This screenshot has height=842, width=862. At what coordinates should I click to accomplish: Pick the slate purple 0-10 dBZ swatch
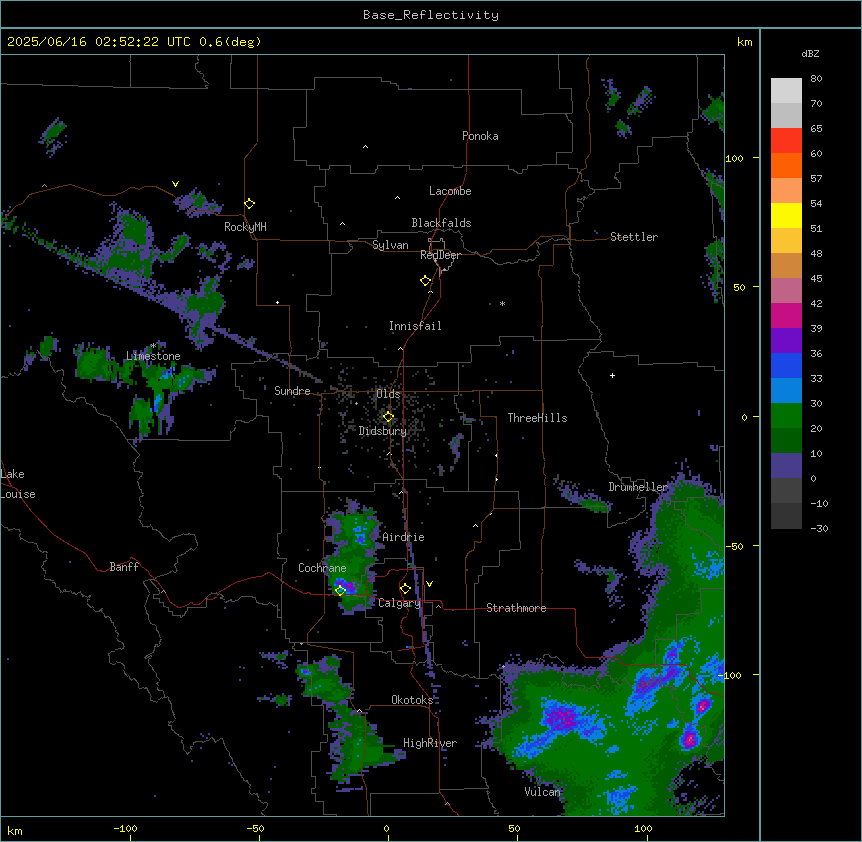pos(786,466)
